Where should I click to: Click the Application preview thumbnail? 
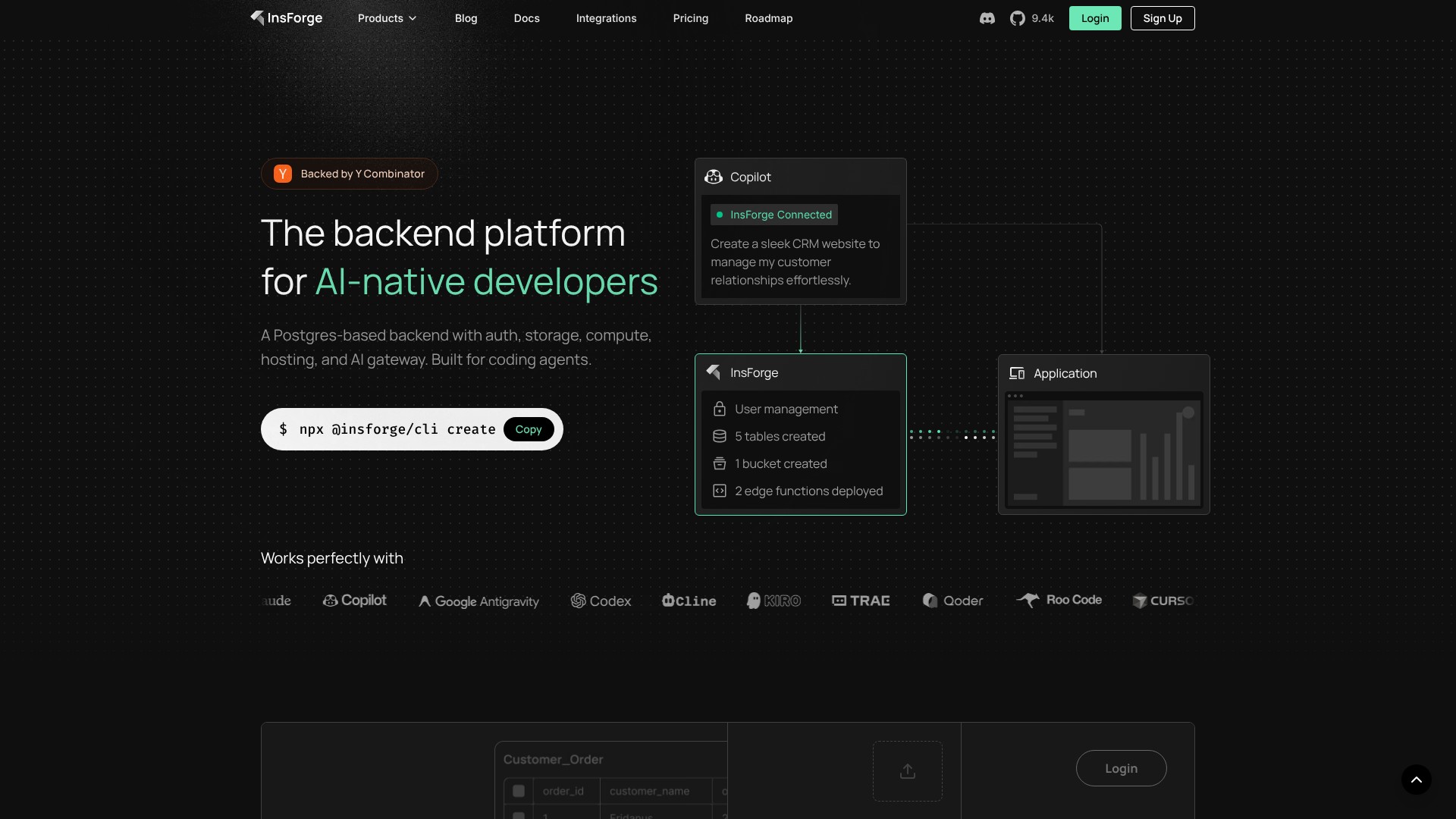pyautogui.click(x=1103, y=450)
